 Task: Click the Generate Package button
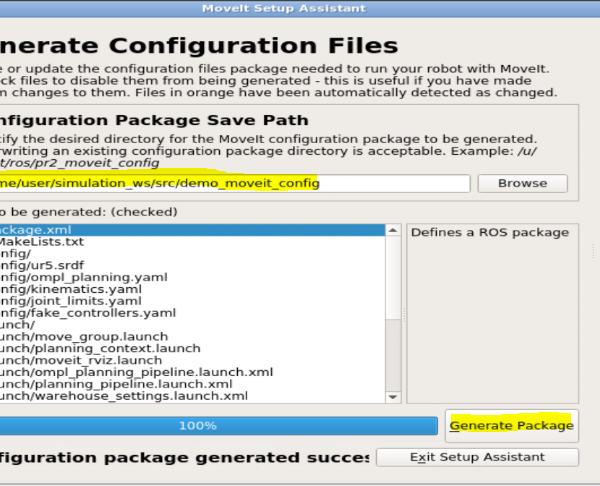(512, 426)
